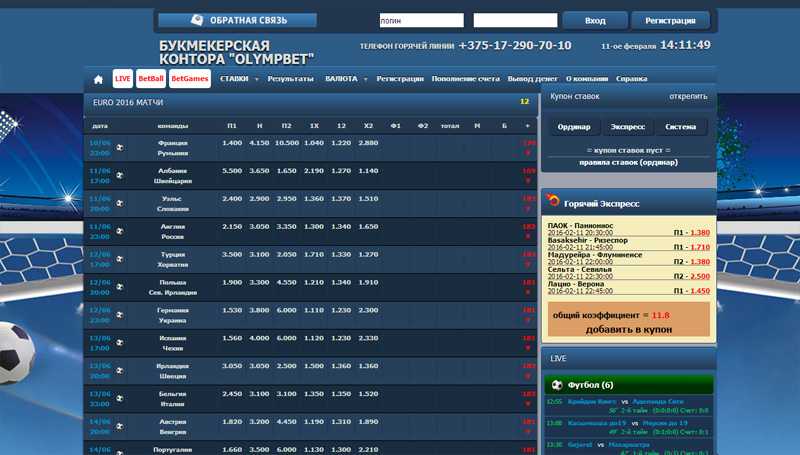The height and width of the screenshot is (455, 800).
Task: Click the feedback envelope icon
Action: [197, 20]
